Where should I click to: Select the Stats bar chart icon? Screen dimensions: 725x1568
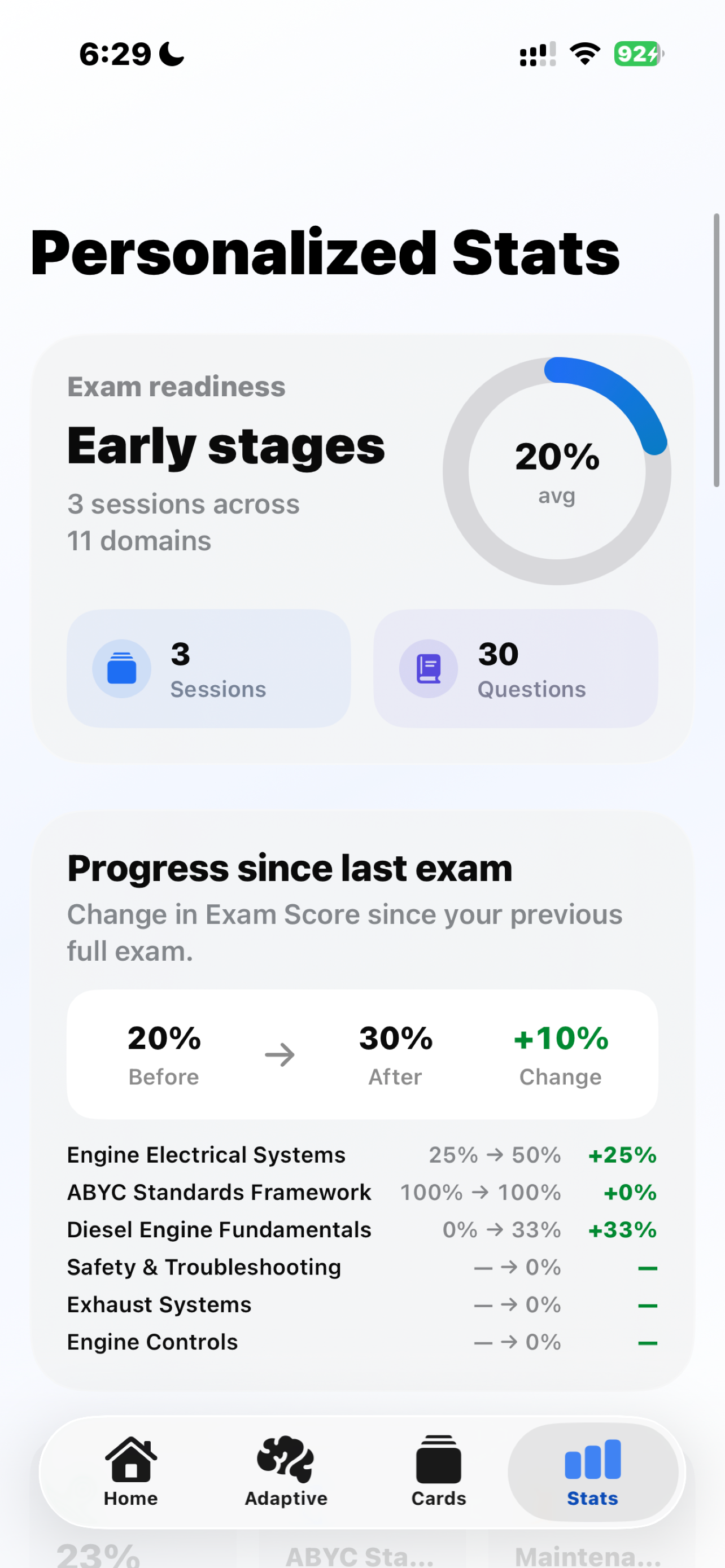coord(592,1459)
